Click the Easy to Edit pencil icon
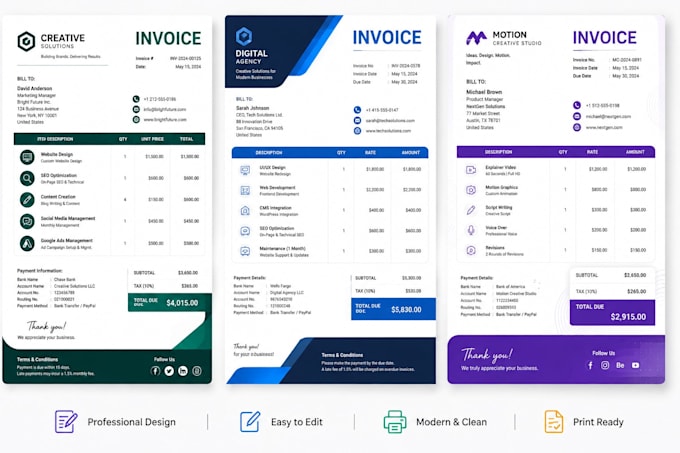 pyautogui.click(x=250, y=422)
